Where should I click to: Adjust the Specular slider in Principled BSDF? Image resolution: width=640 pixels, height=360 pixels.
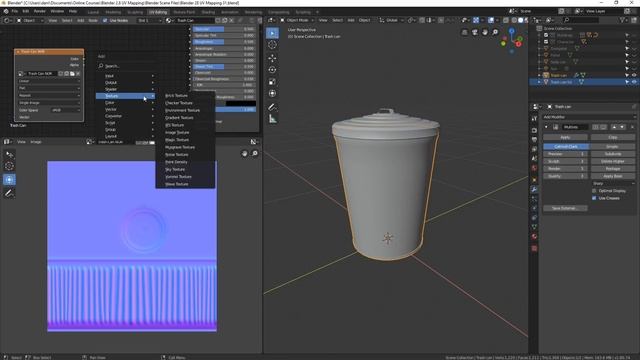pyautogui.click(x=224, y=29)
